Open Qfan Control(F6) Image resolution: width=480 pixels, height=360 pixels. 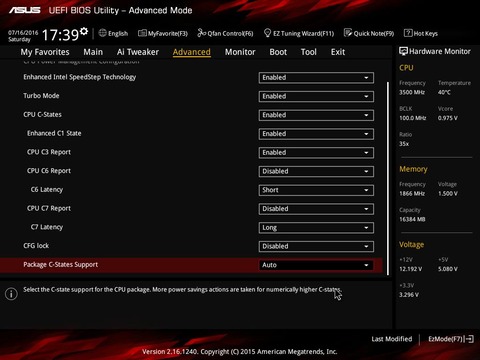point(230,33)
